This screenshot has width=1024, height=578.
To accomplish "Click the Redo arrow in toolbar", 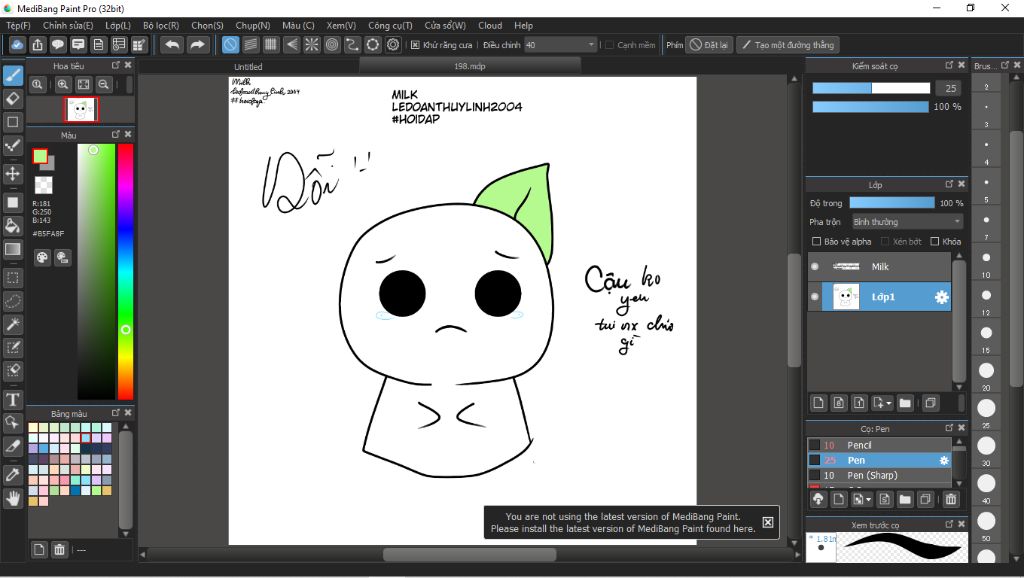I will (197, 44).
